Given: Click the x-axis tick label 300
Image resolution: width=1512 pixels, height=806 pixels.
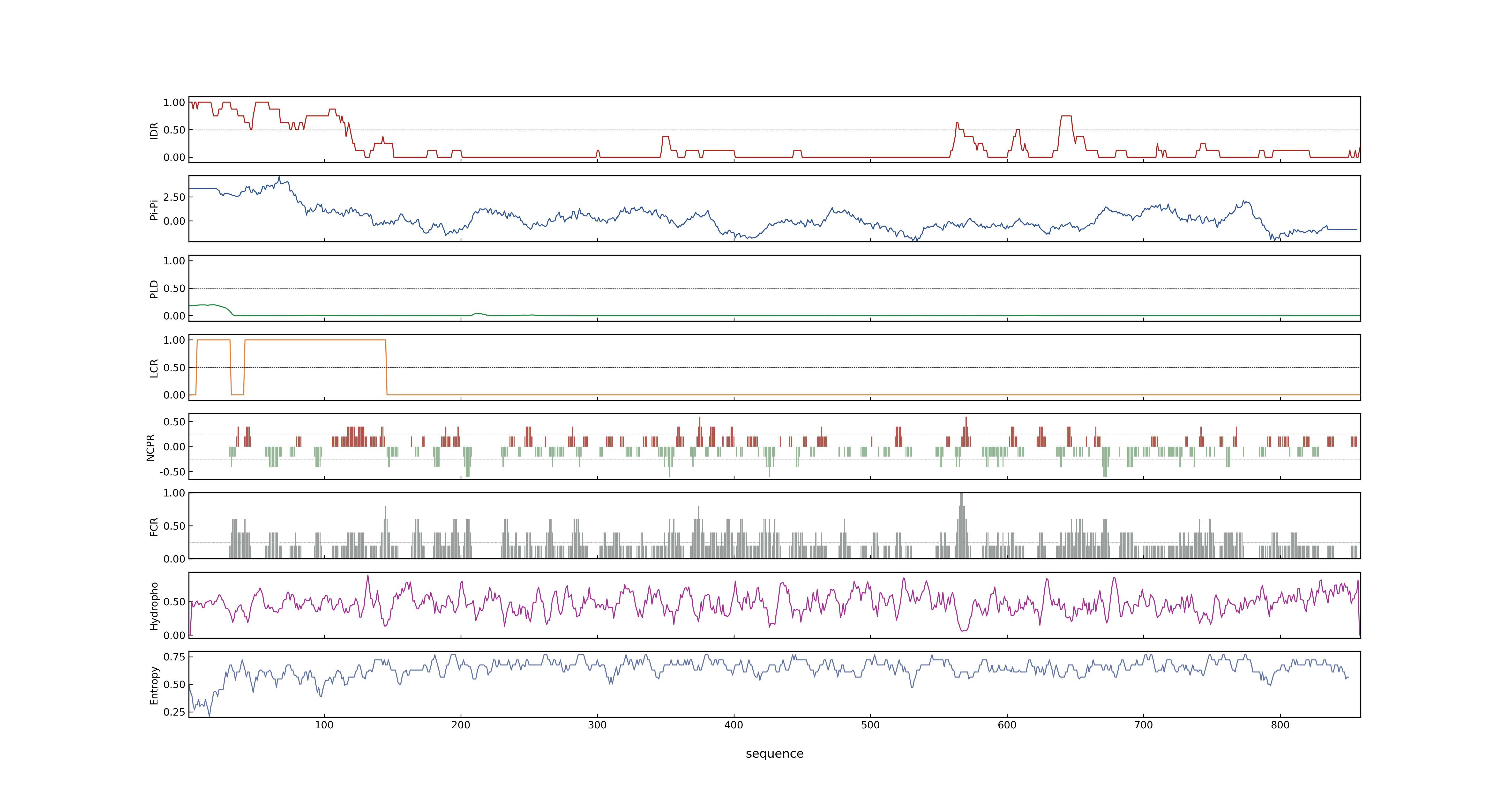Looking at the screenshot, I should (x=598, y=725).
